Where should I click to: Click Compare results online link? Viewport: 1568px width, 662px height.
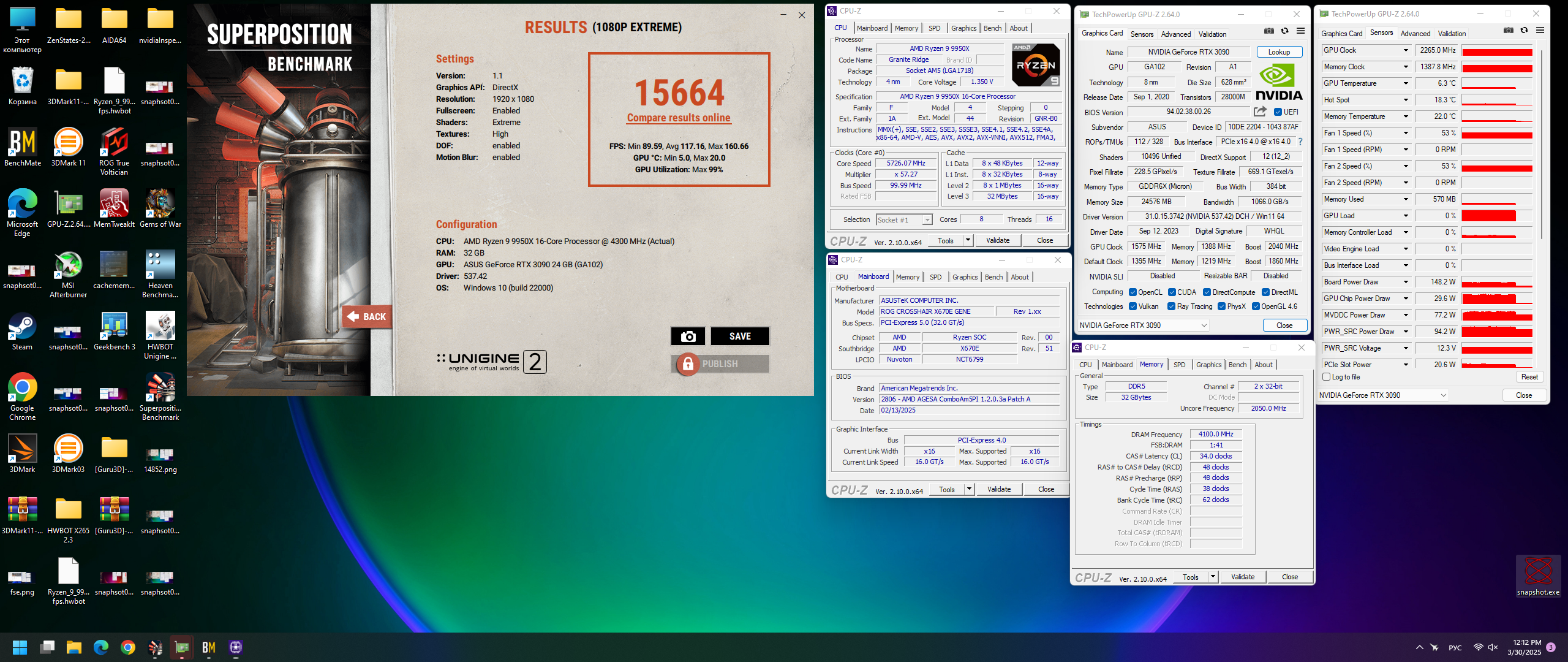point(679,118)
